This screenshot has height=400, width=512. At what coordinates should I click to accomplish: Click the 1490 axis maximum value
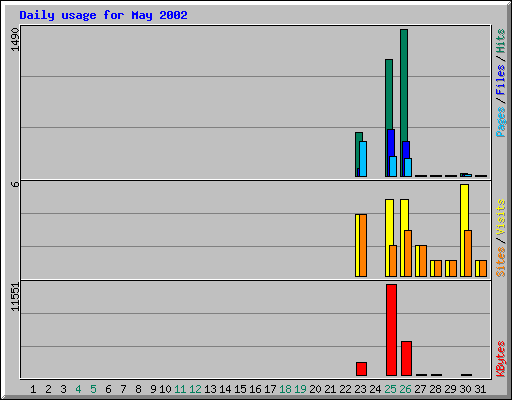coord(15,40)
